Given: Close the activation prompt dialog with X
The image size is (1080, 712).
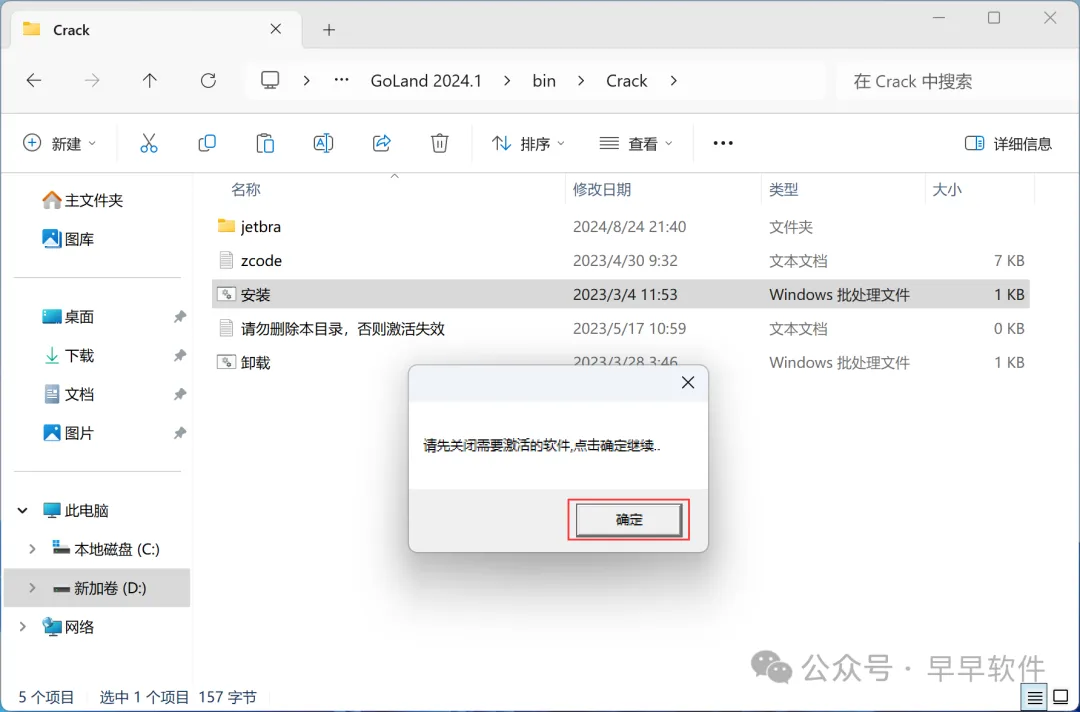Looking at the screenshot, I should click(x=687, y=382).
